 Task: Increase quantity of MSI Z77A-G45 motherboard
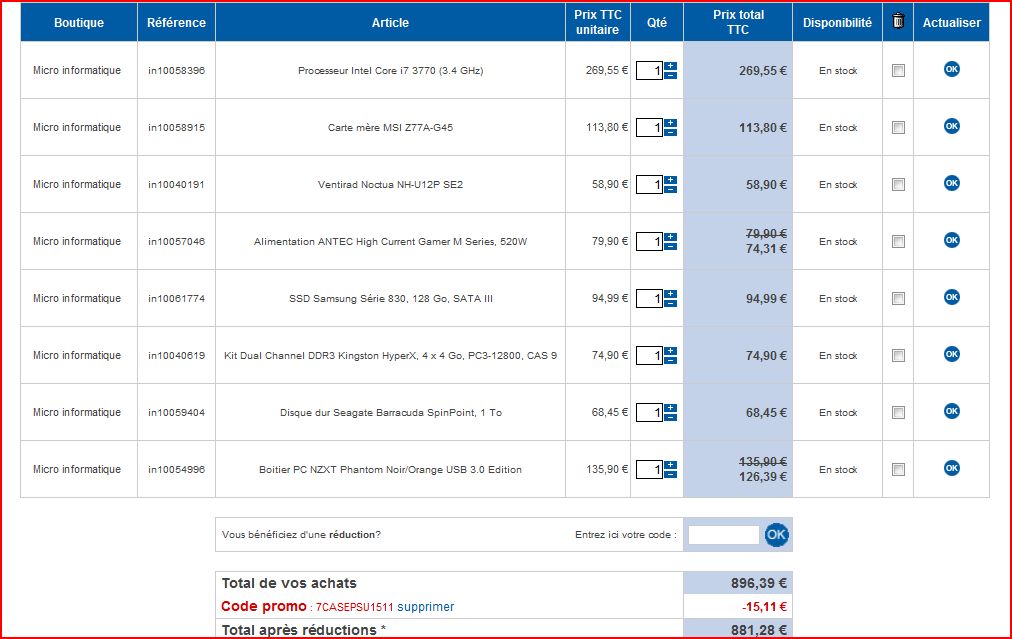pos(670,122)
